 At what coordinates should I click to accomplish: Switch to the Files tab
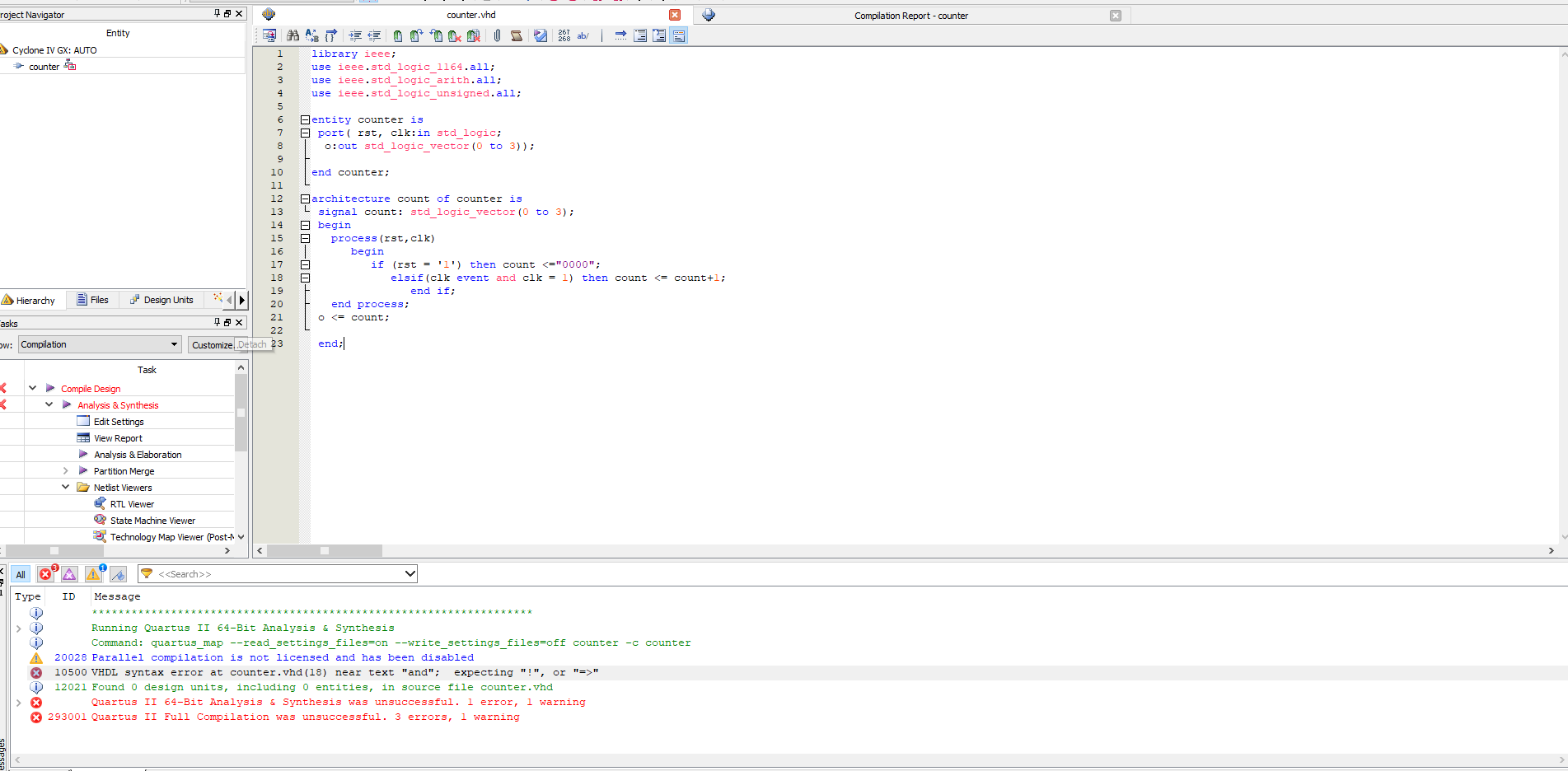click(93, 300)
